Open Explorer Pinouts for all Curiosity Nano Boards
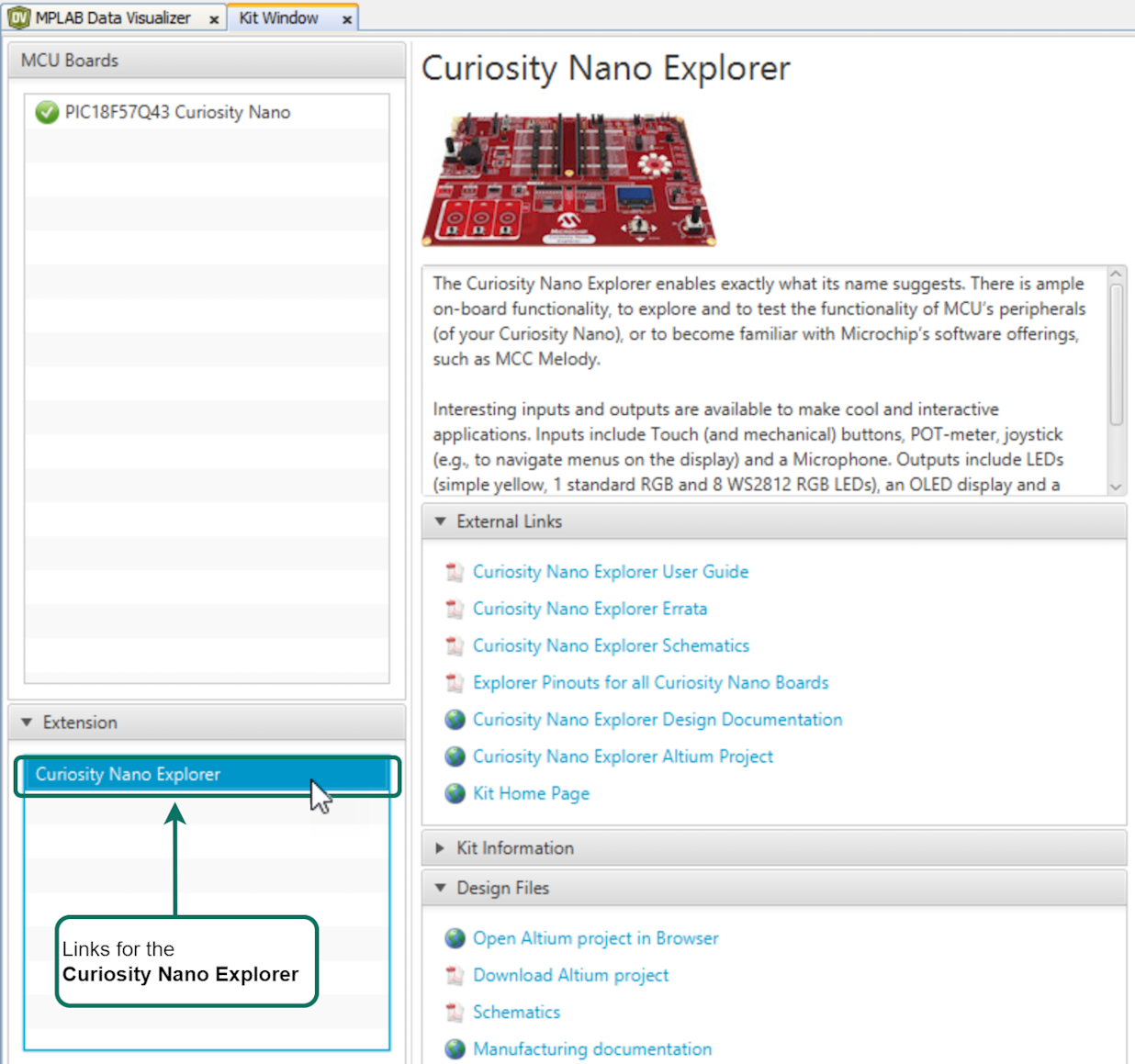 (x=650, y=682)
